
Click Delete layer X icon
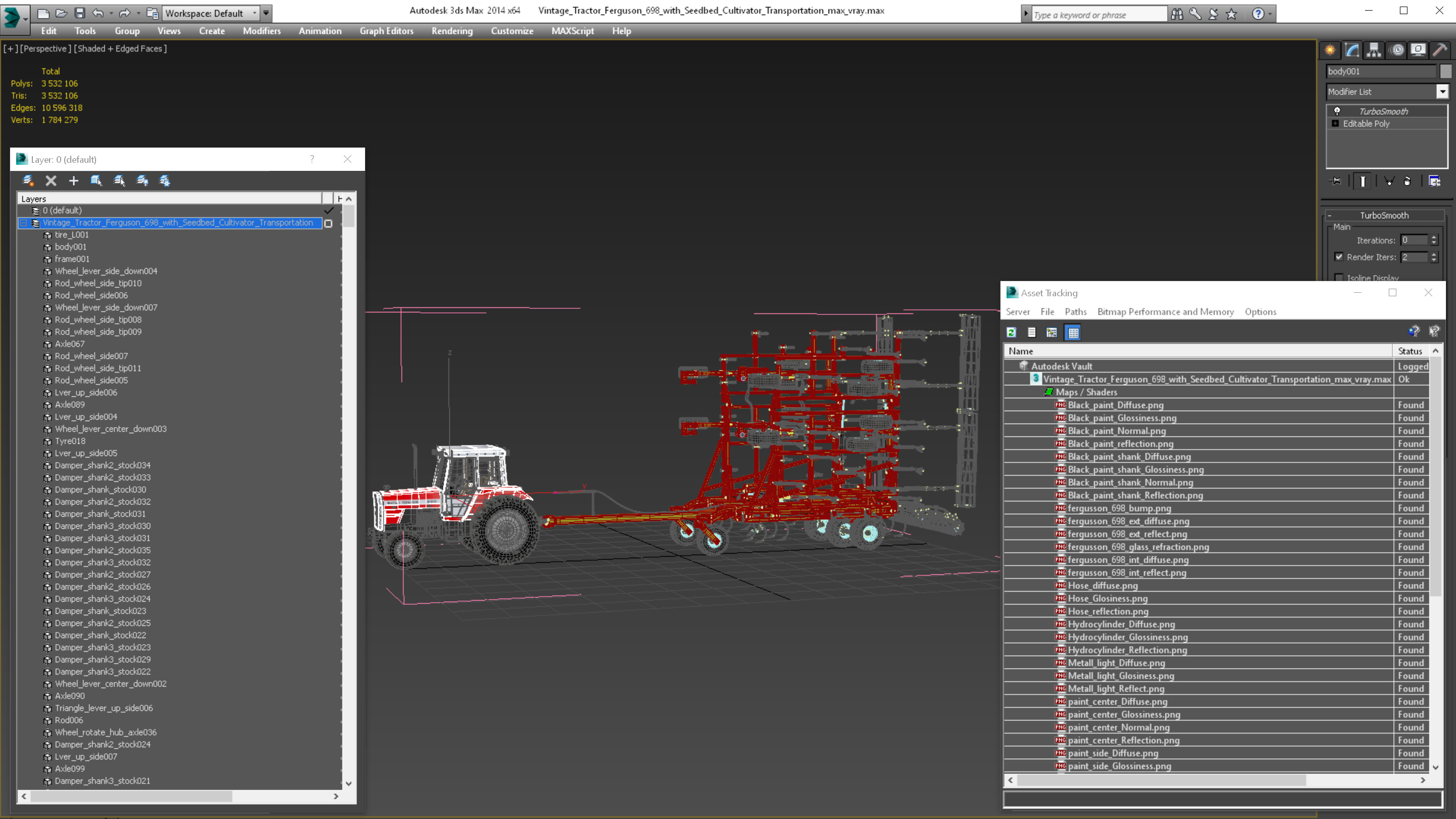click(x=51, y=181)
